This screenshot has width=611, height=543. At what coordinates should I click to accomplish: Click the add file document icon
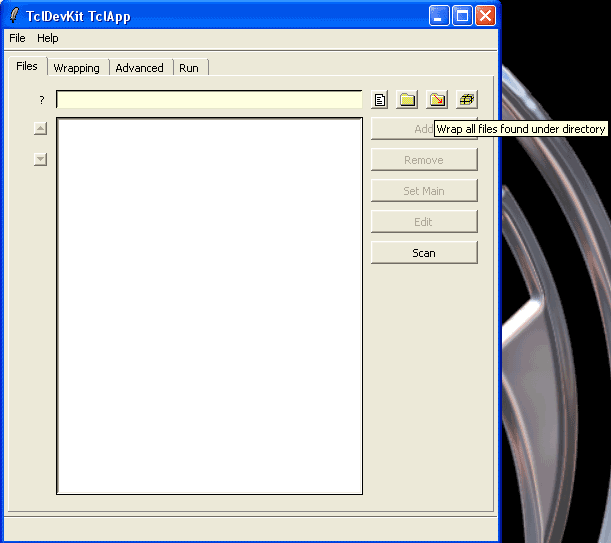380,100
